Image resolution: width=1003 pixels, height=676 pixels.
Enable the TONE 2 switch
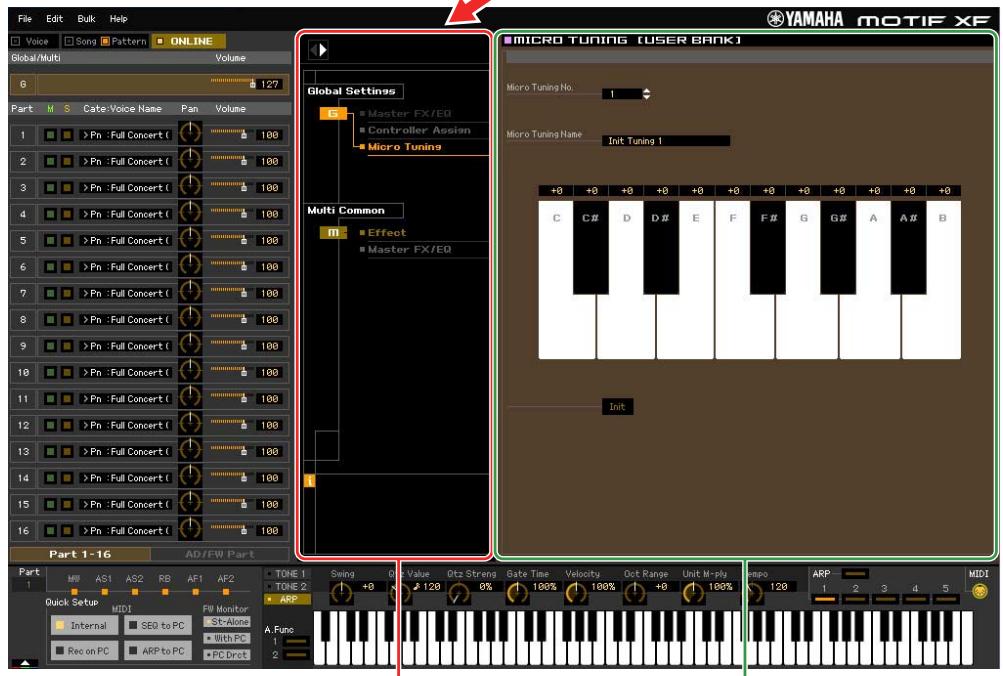point(286,586)
